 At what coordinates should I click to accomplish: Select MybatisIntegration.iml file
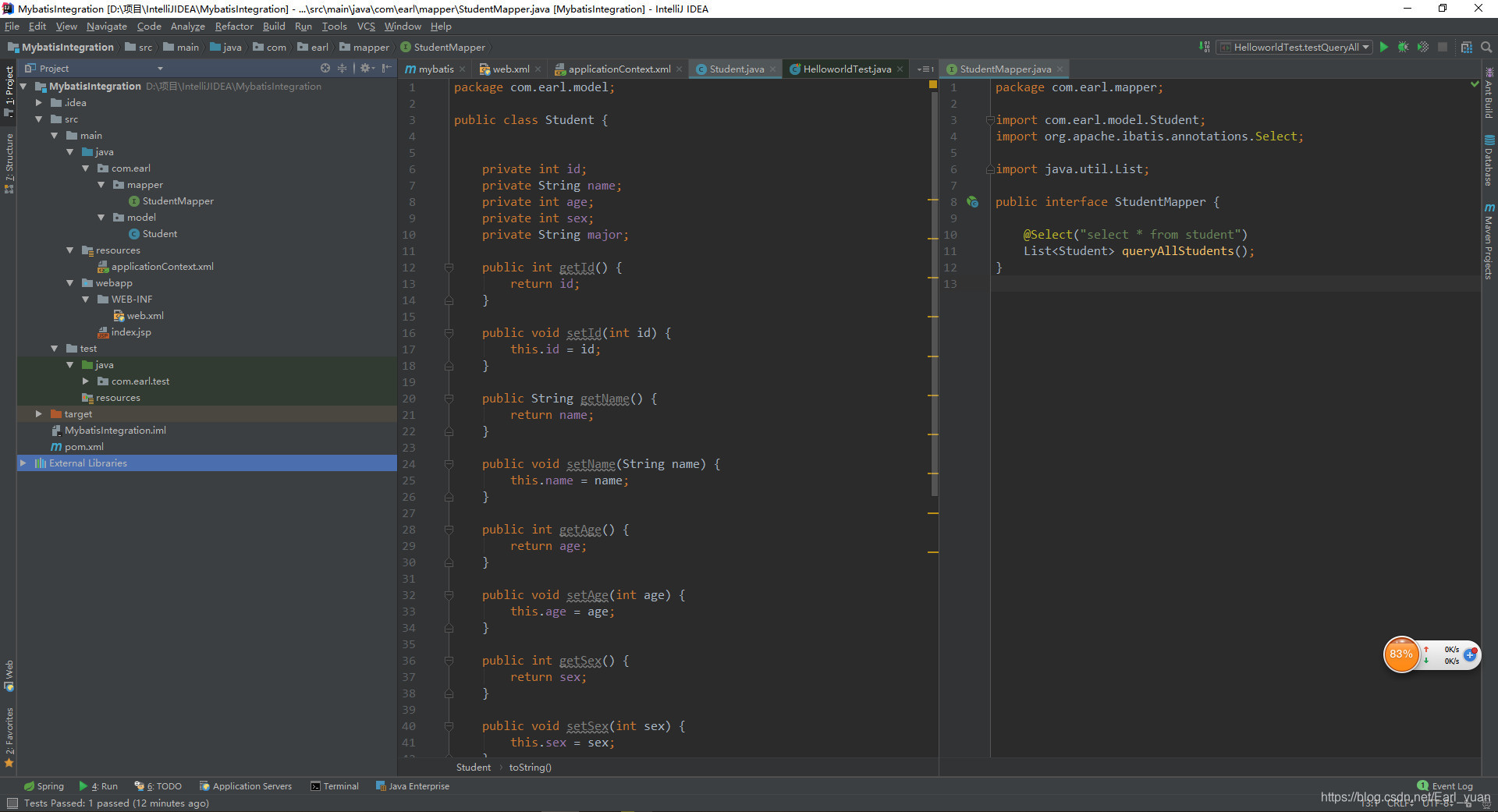point(115,431)
